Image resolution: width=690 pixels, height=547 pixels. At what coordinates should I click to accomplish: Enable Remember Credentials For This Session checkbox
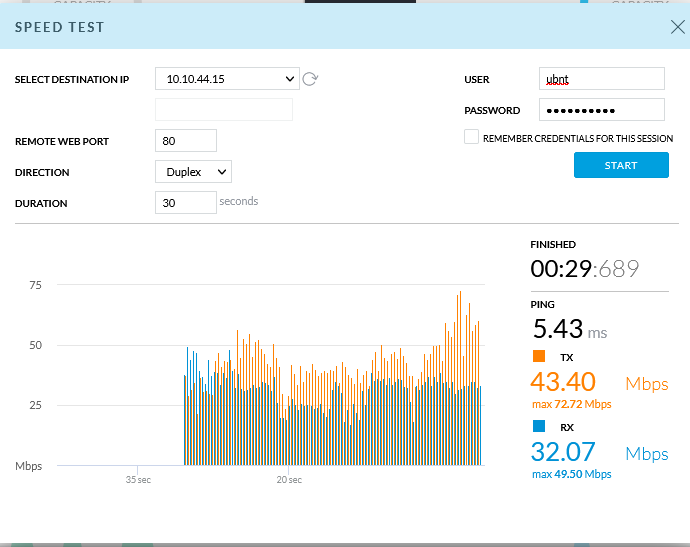coord(471,137)
